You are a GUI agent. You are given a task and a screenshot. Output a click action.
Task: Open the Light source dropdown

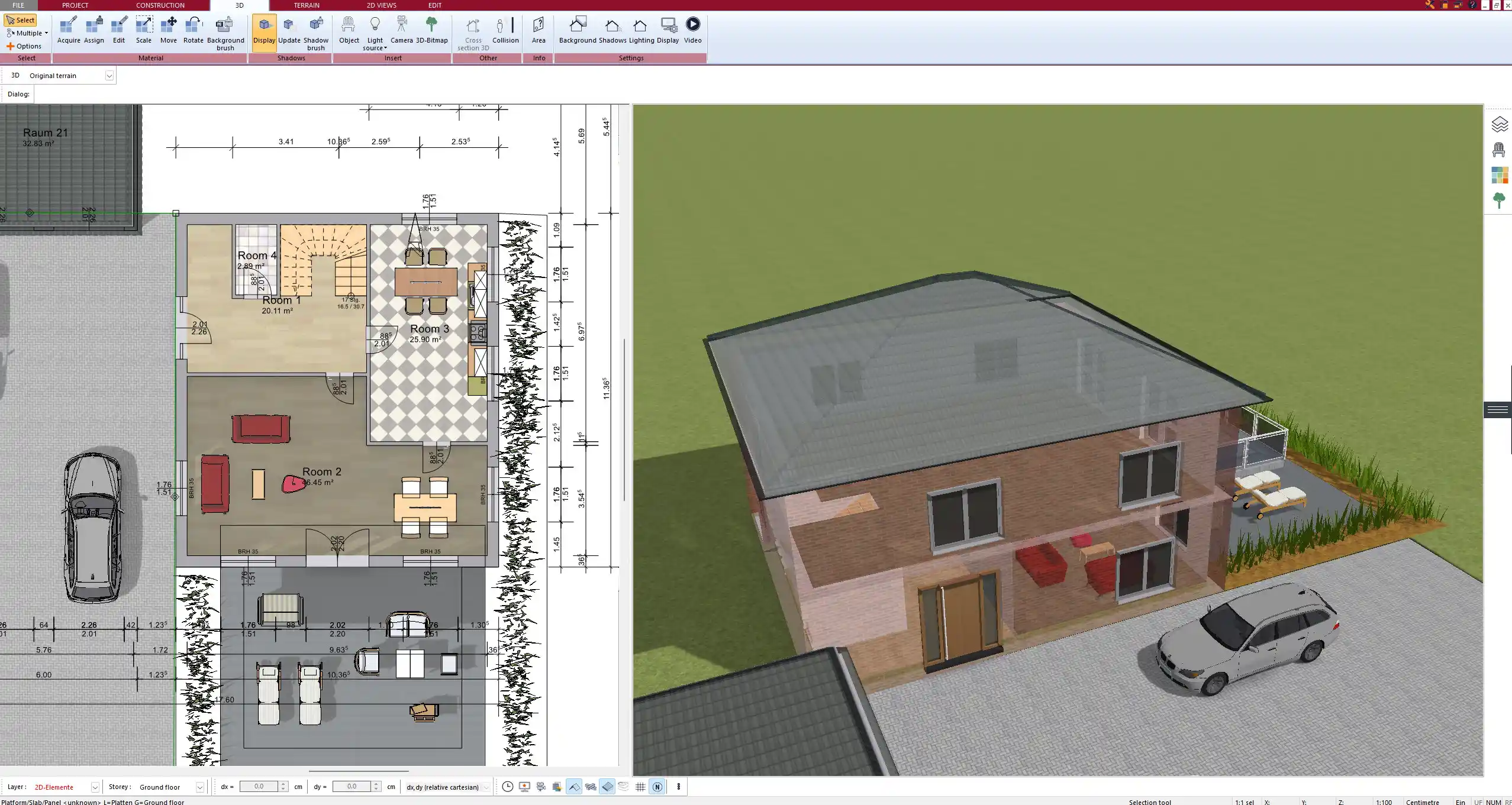375,34
